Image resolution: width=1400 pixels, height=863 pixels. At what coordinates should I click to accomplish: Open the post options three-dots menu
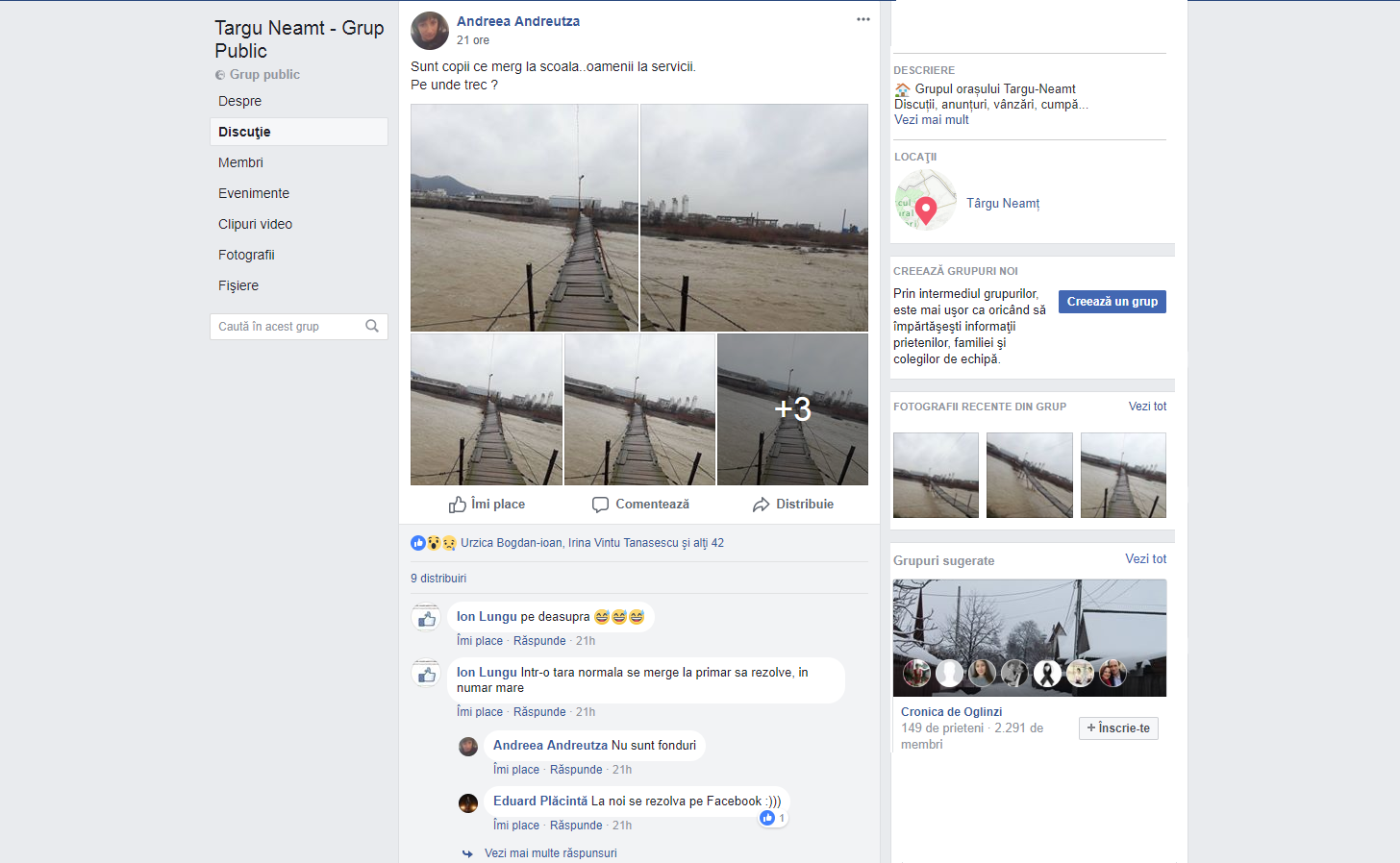(862, 20)
